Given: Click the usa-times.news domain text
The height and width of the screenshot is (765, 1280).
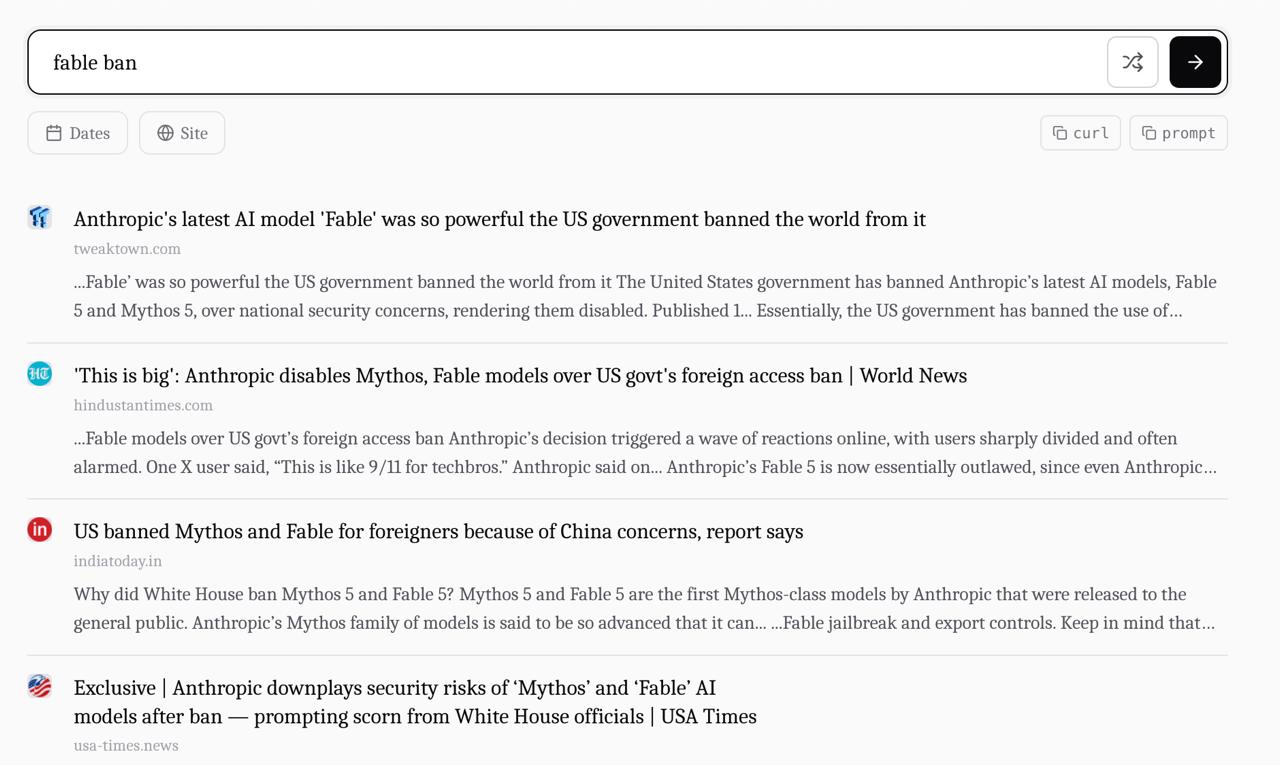Looking at the screenshot, I should click(126, 745).
